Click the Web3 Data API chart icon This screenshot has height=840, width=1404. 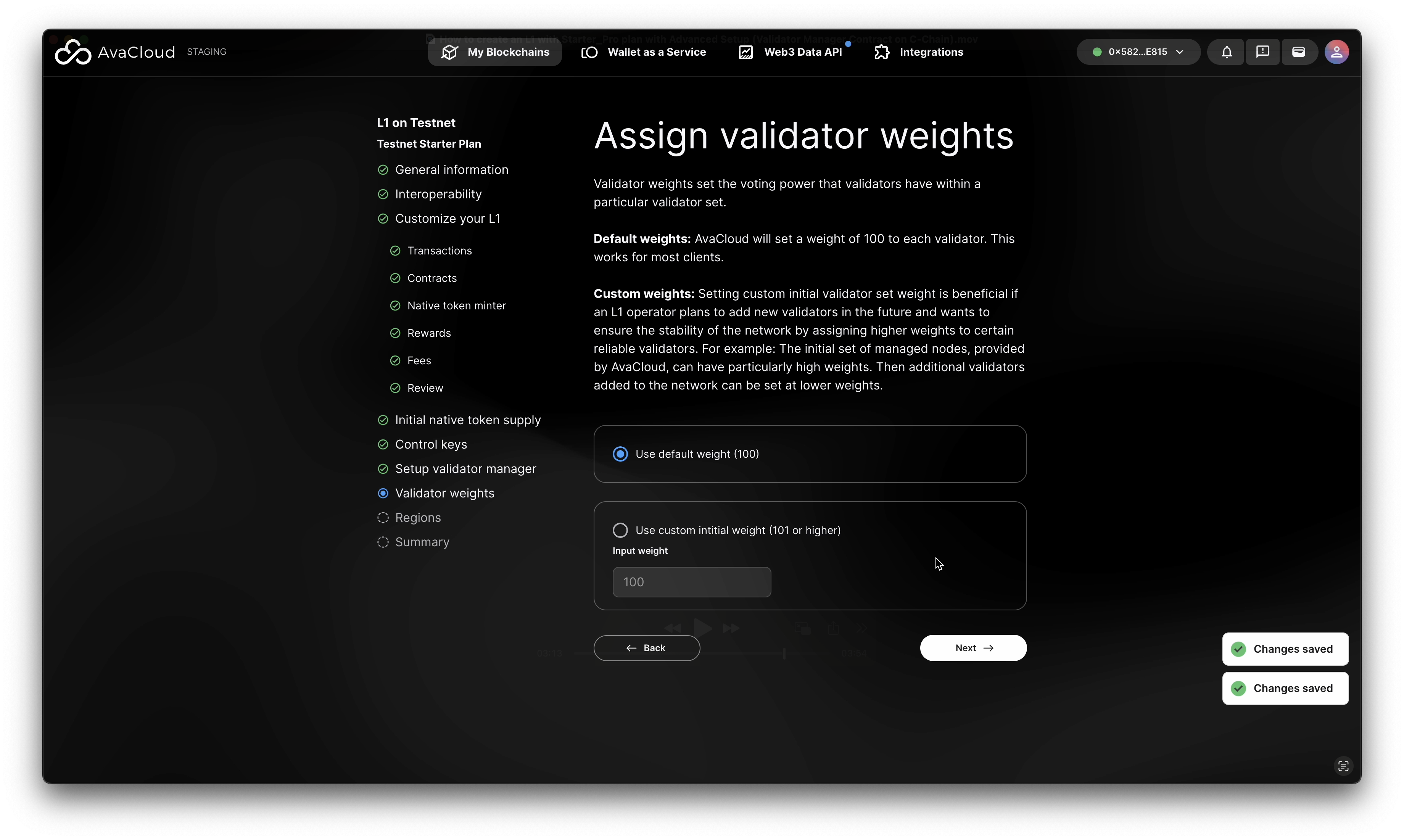tap(745, 52)
